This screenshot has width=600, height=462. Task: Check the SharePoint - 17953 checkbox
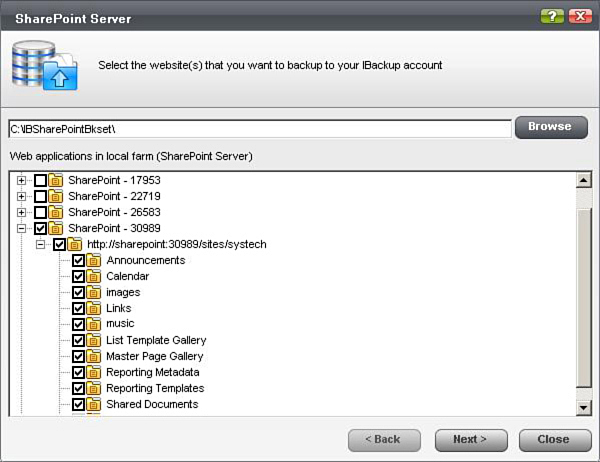tap(41, 180)
